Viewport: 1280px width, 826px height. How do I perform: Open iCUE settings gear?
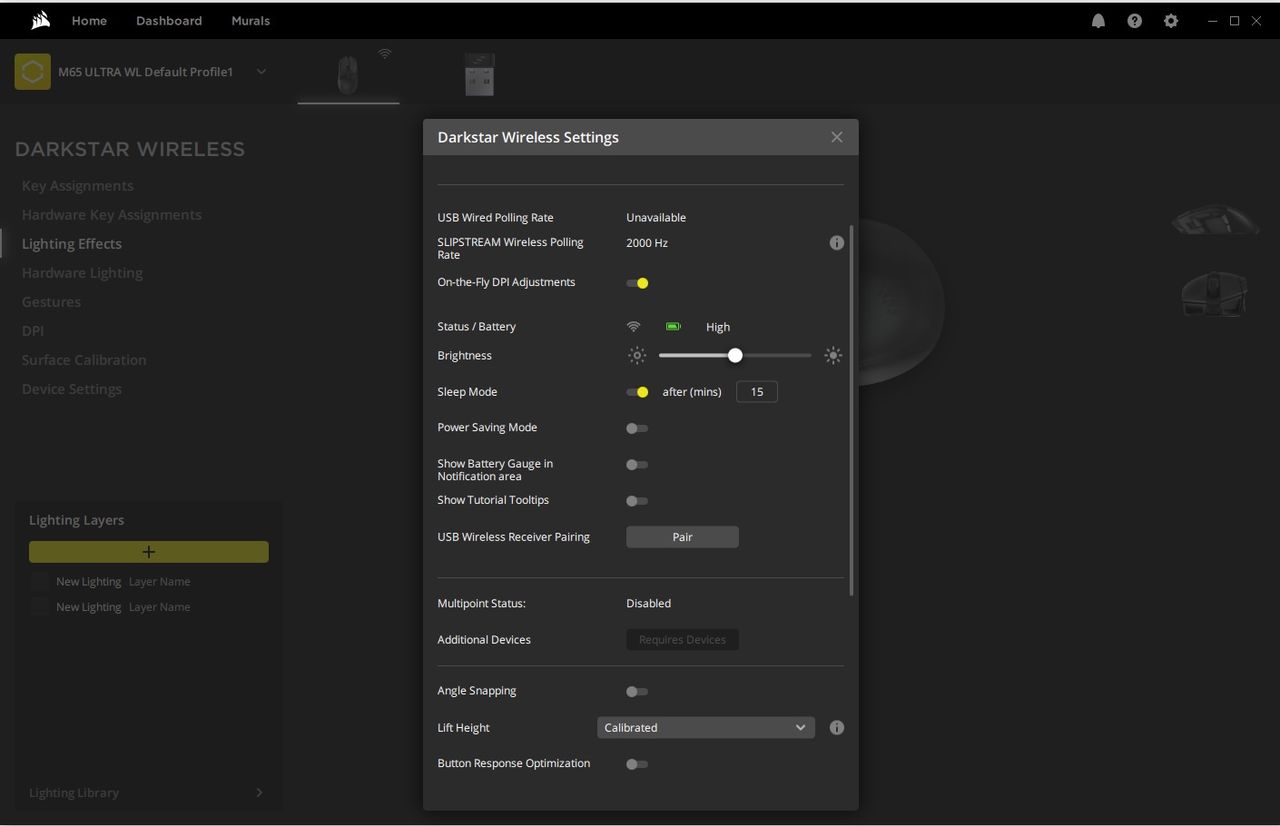coord(1170,20)
